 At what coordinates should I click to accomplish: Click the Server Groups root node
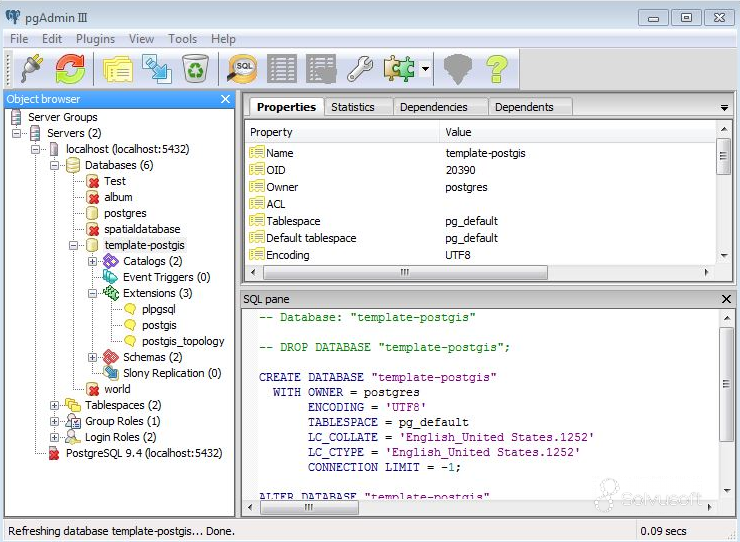(62, 117)
